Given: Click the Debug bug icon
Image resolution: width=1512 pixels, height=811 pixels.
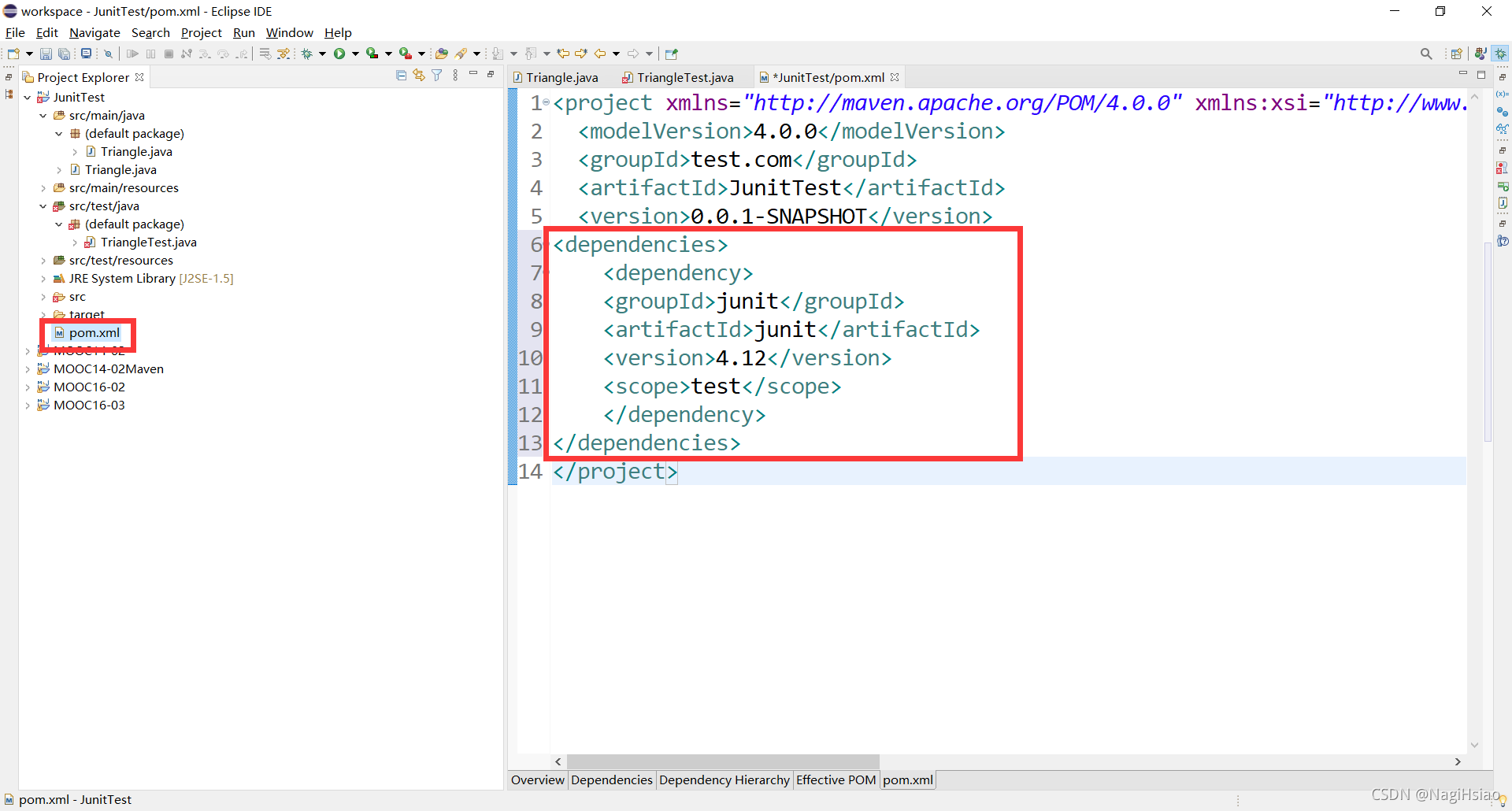Looking at the screenshot, I should pyautogui.click(x=306, y=54).
